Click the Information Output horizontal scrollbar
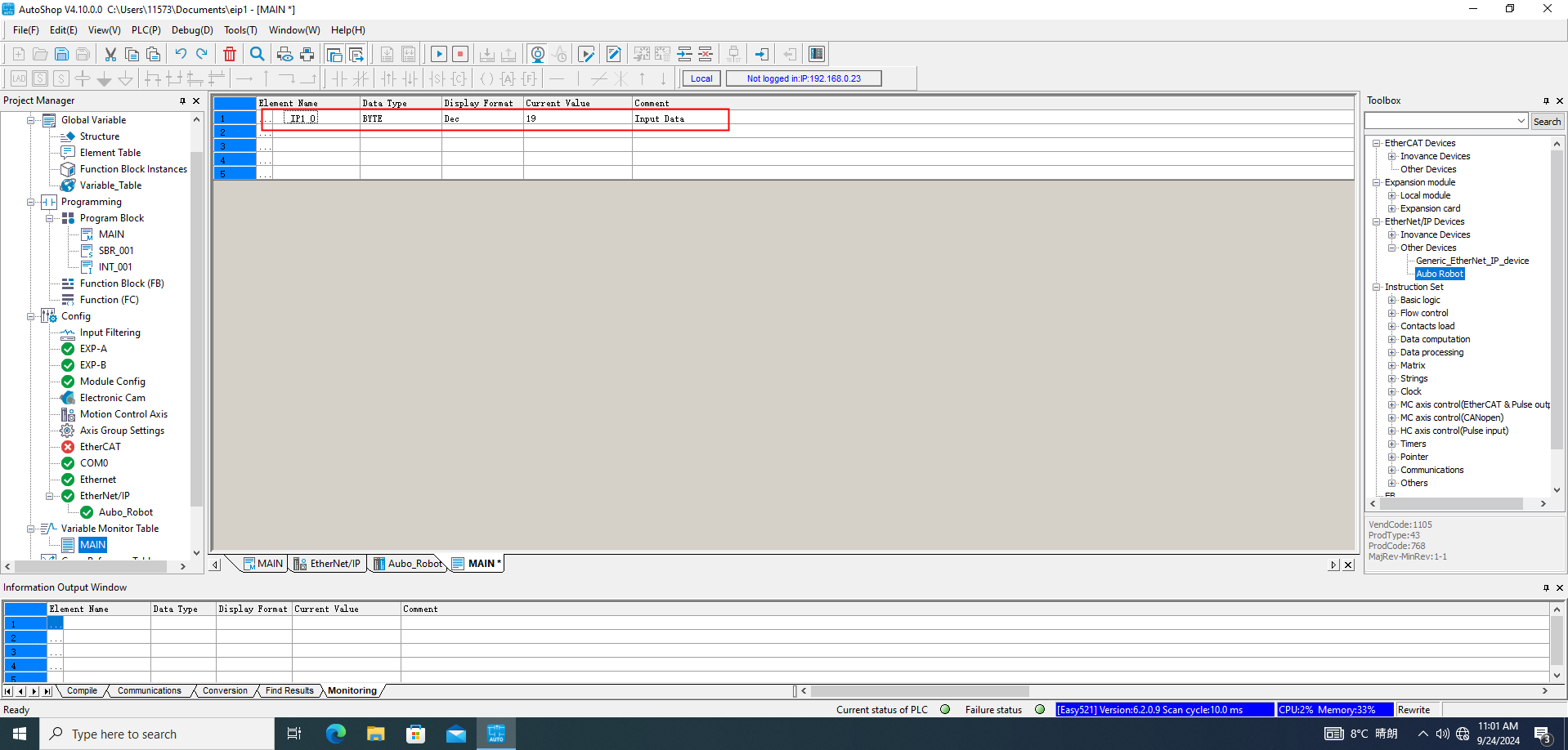The height and width of the screenshot is (750, 1568). click(x=920, y=691)
